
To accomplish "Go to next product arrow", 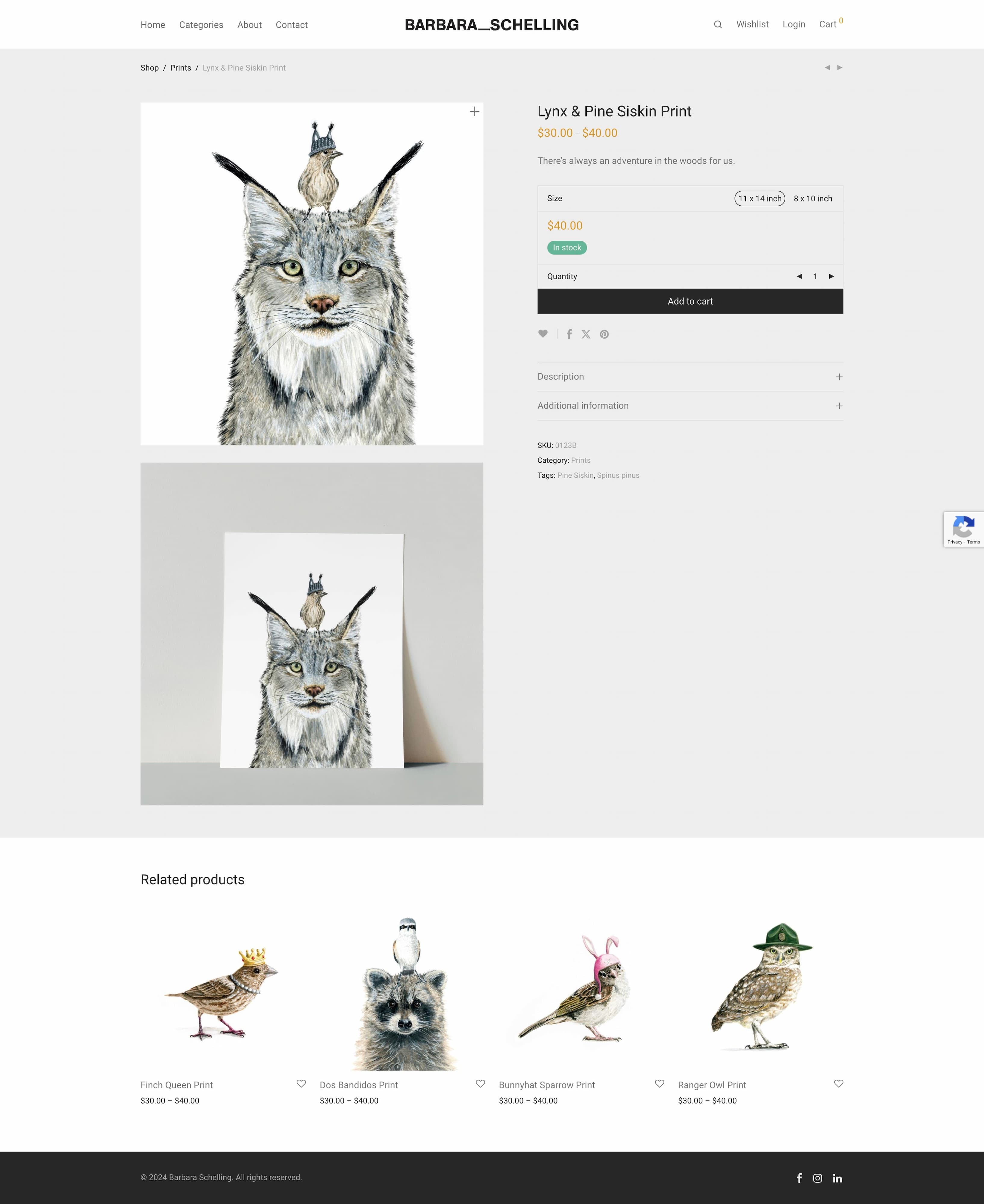I will 840,67.
